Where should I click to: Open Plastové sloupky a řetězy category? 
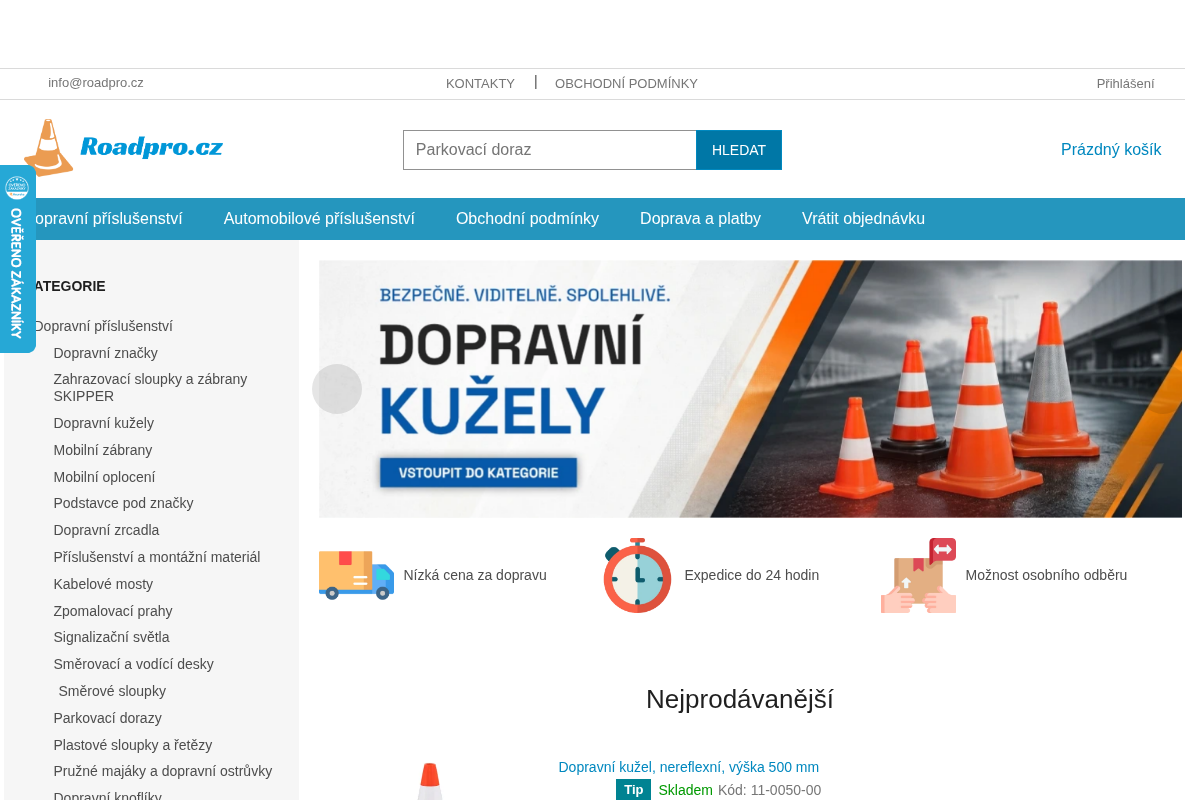[133, 745]
